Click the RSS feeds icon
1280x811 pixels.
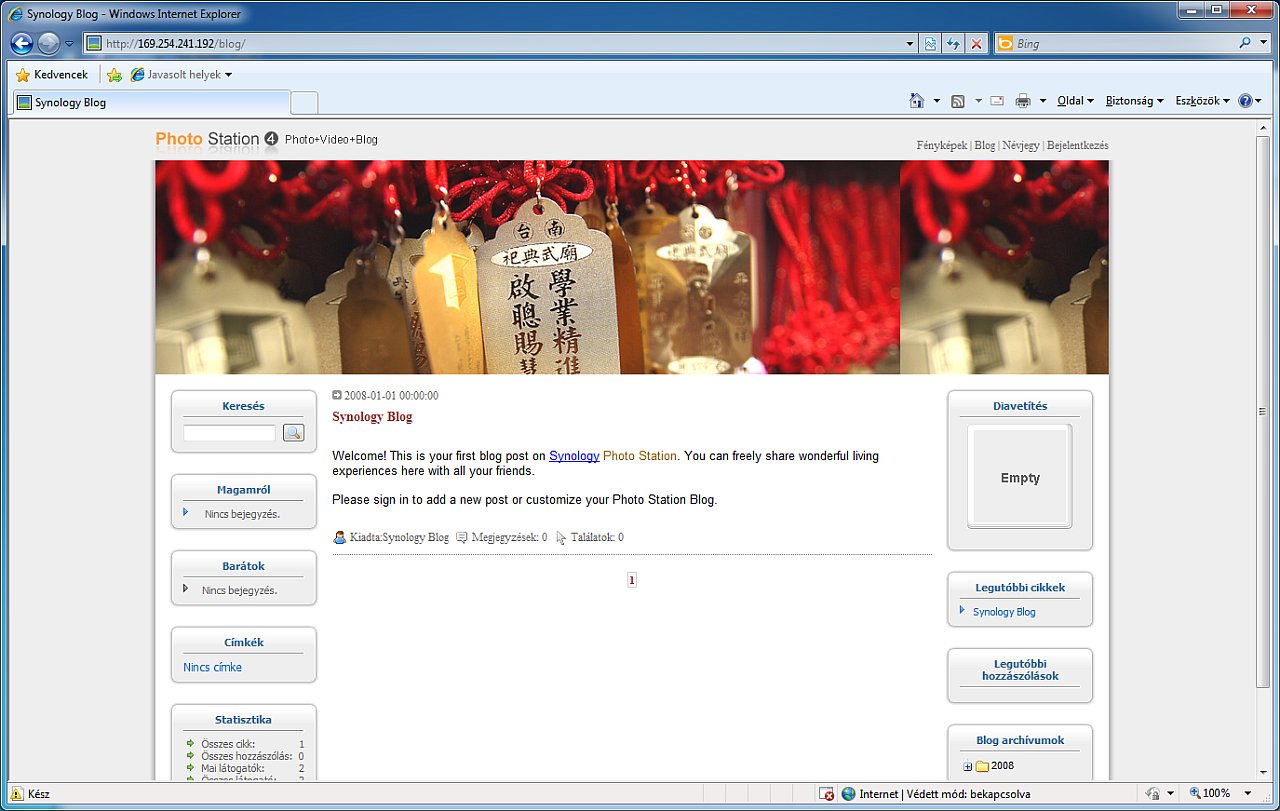point(958,101)
